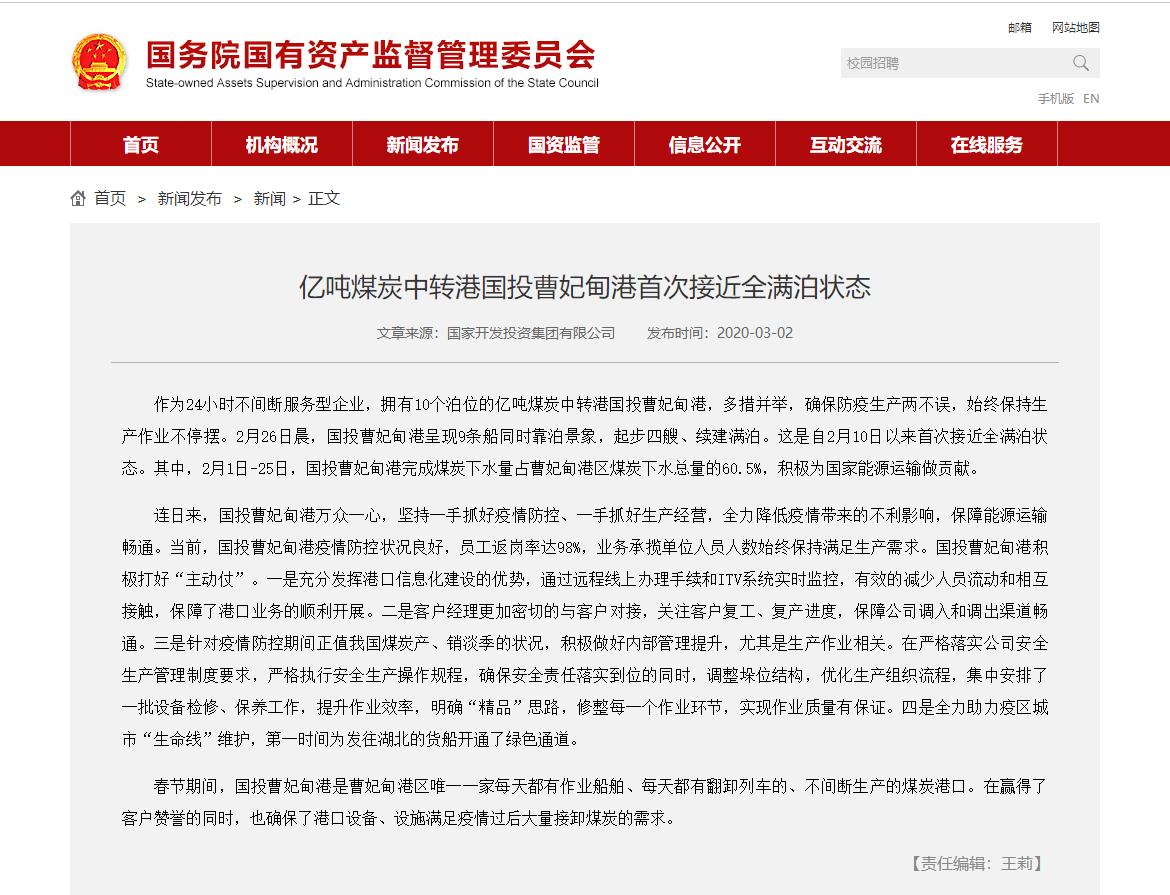1170x895 pixels.
Task: Open the 信息公开 menu item
Action: (x=705, y=145)
